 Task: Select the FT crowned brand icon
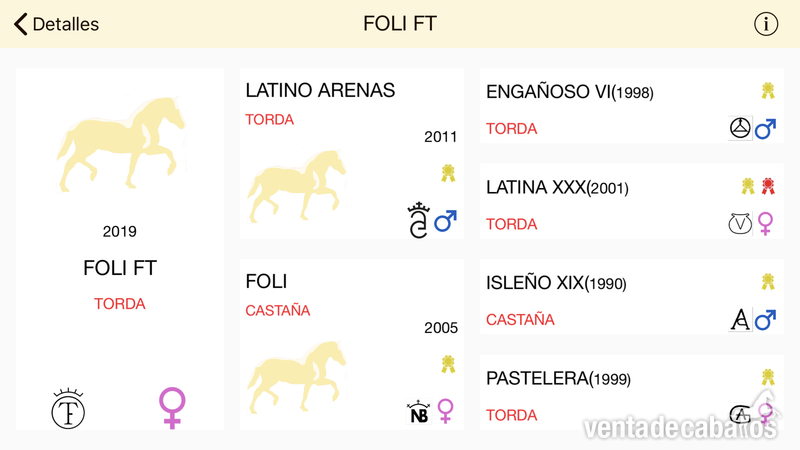68,409
